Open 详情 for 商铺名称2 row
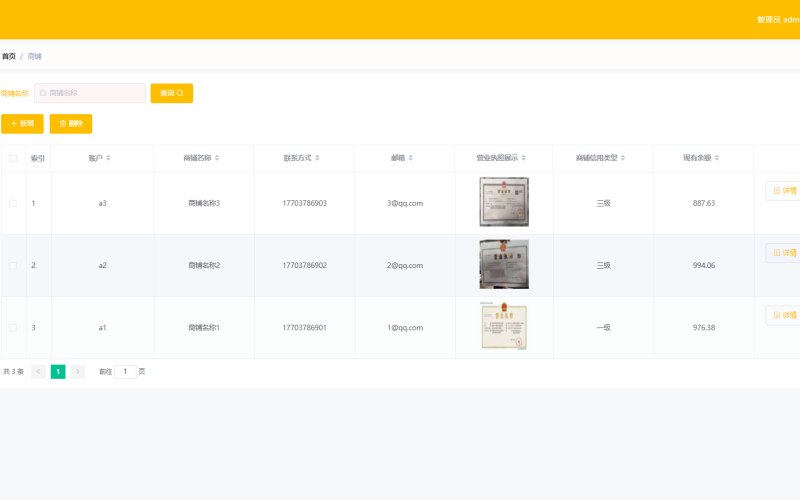The image size is (800, 500). (x=783, y=253)
